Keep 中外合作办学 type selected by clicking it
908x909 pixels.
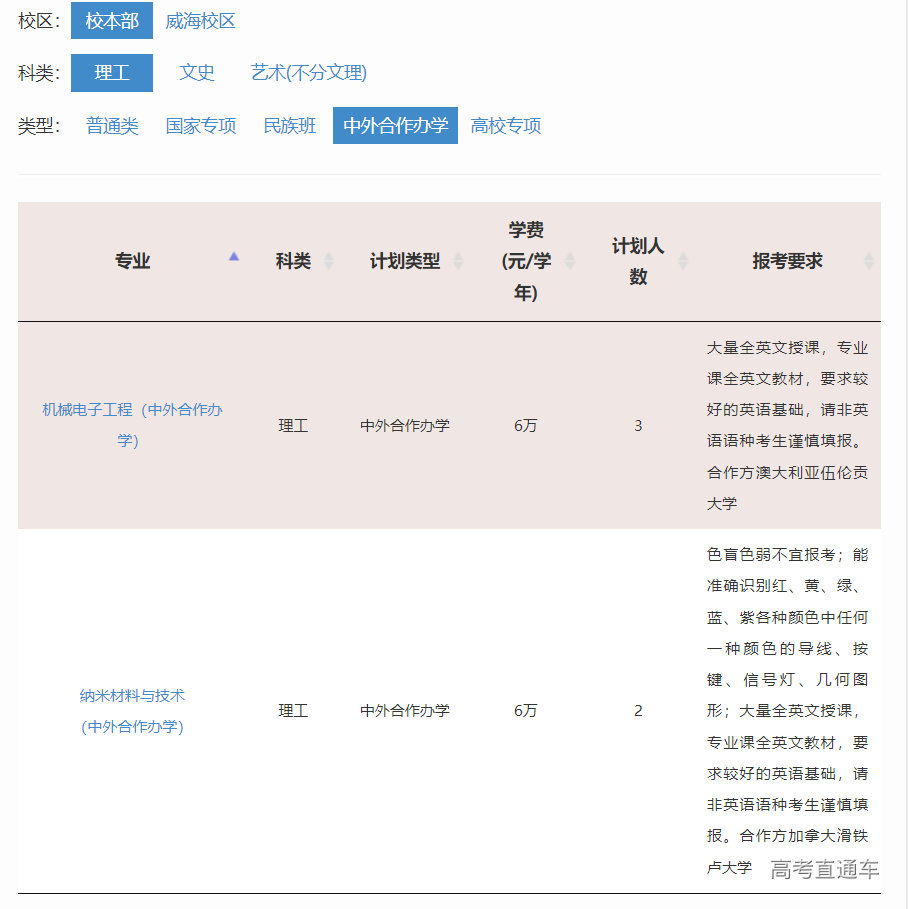[x=394, y=125]
